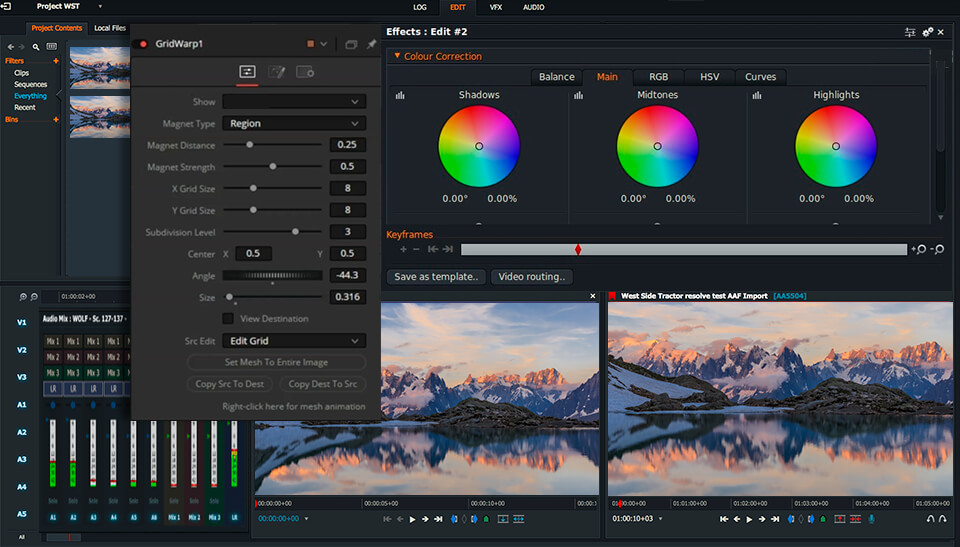Pin the GridWarp1 panel with pushpin icon

pos(371,44)
